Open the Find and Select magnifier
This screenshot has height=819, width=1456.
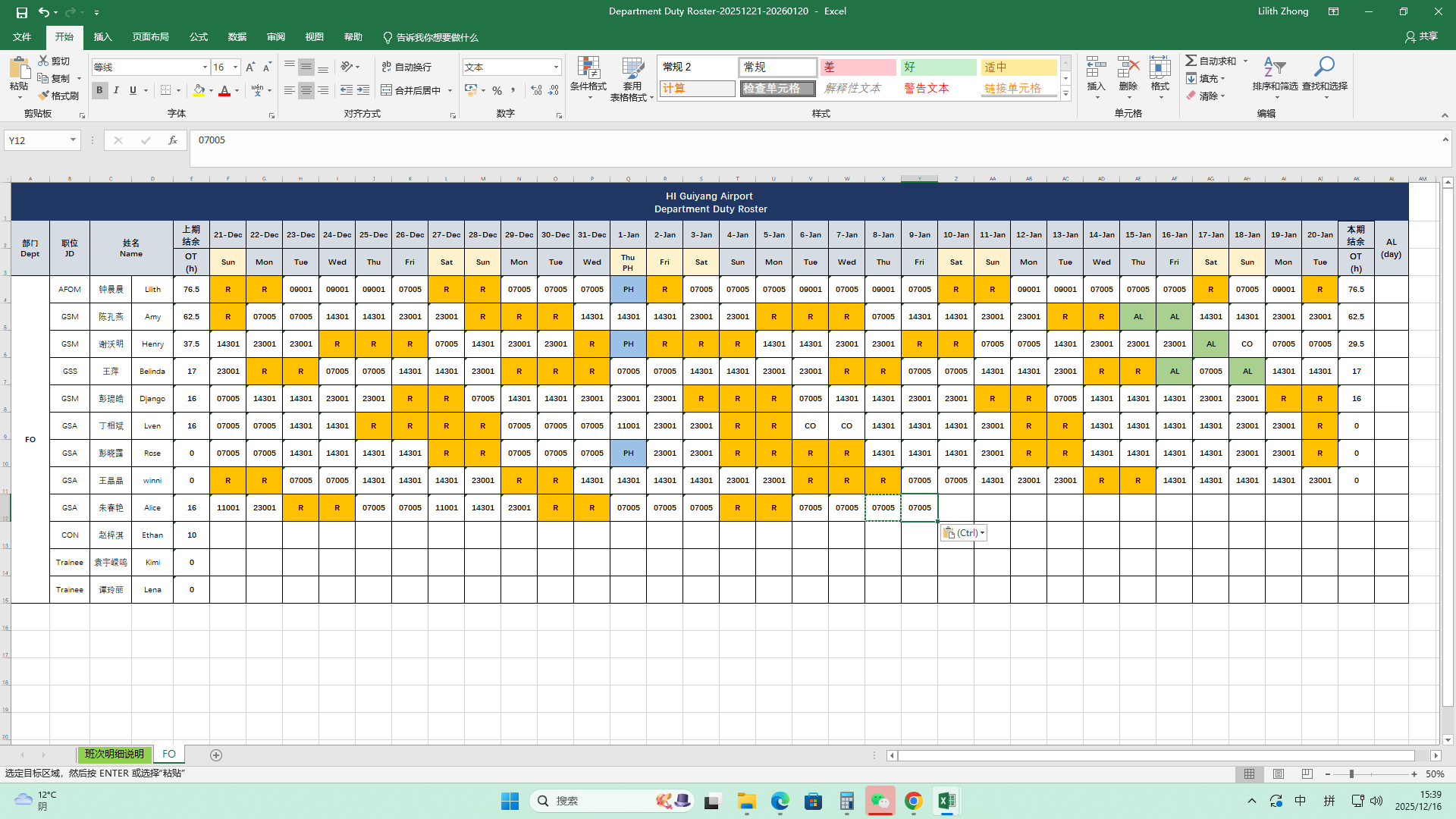[x=1324, y=68]
